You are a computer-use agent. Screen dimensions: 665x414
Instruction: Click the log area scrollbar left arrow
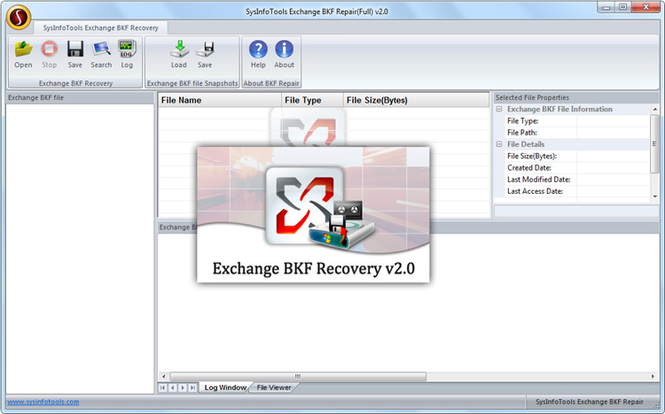[x=164, y=376]
